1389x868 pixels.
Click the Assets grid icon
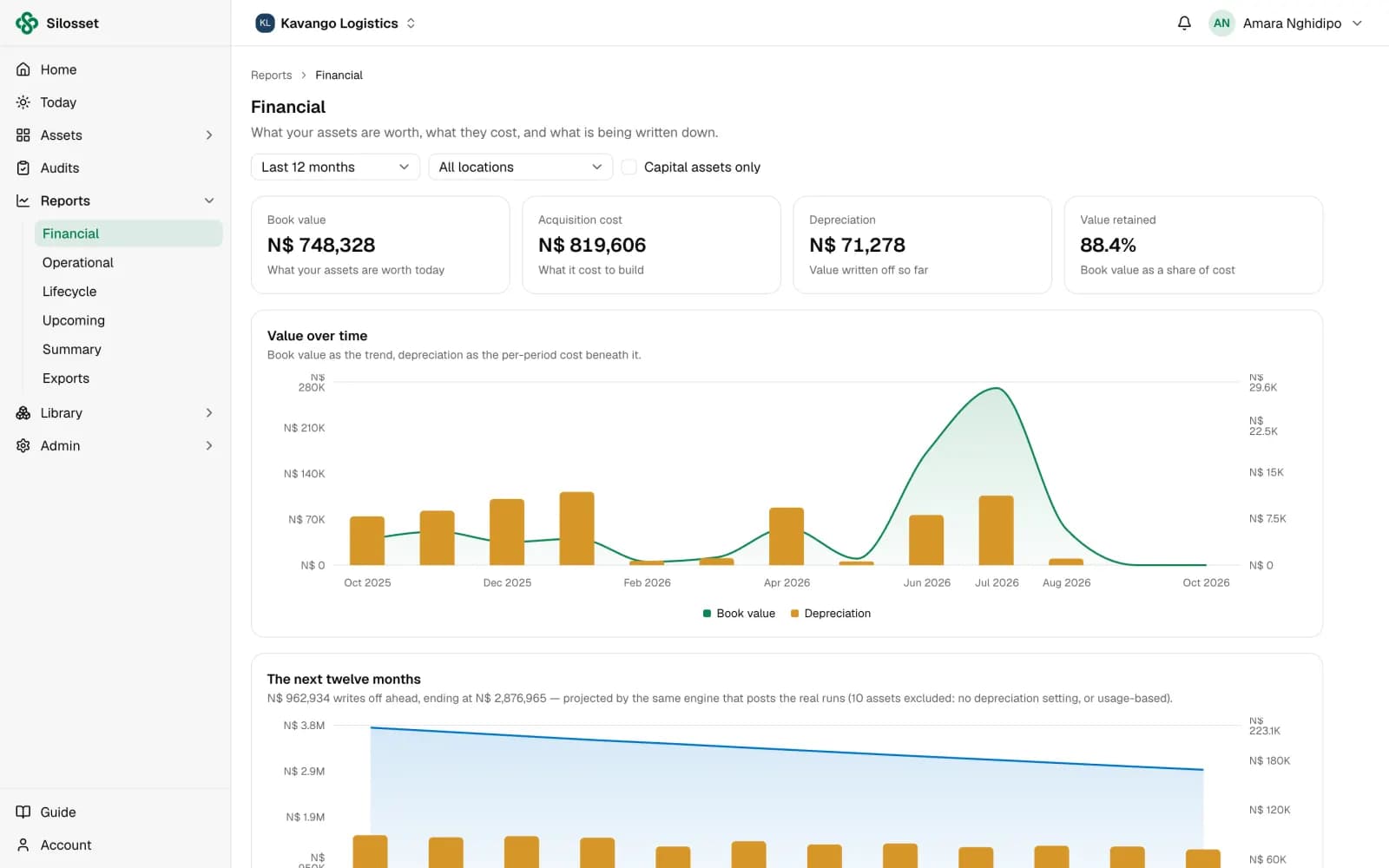pyautogui.click(x=23, y=135)
